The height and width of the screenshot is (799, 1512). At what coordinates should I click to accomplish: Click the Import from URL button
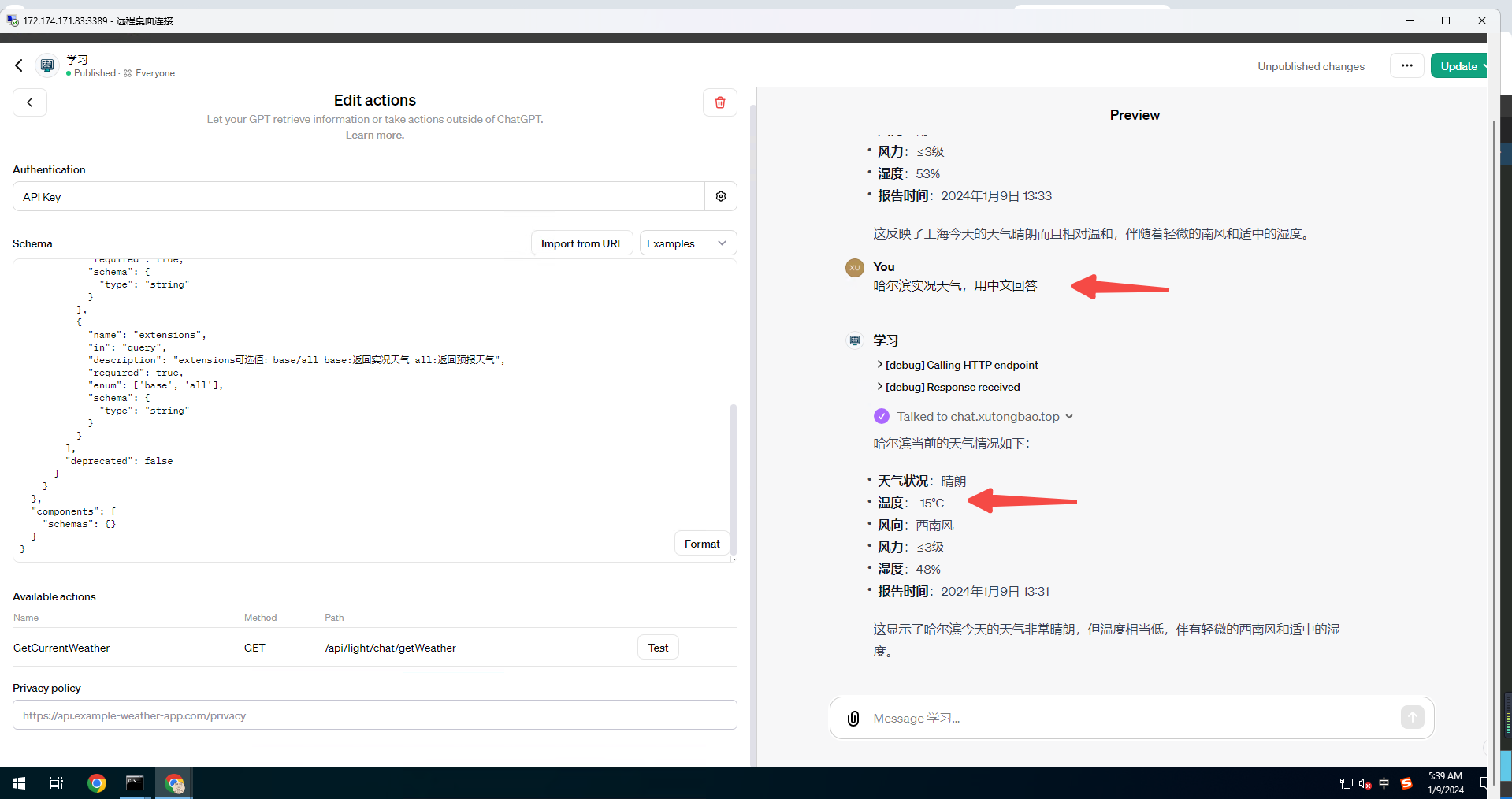(x=581, y=243)
